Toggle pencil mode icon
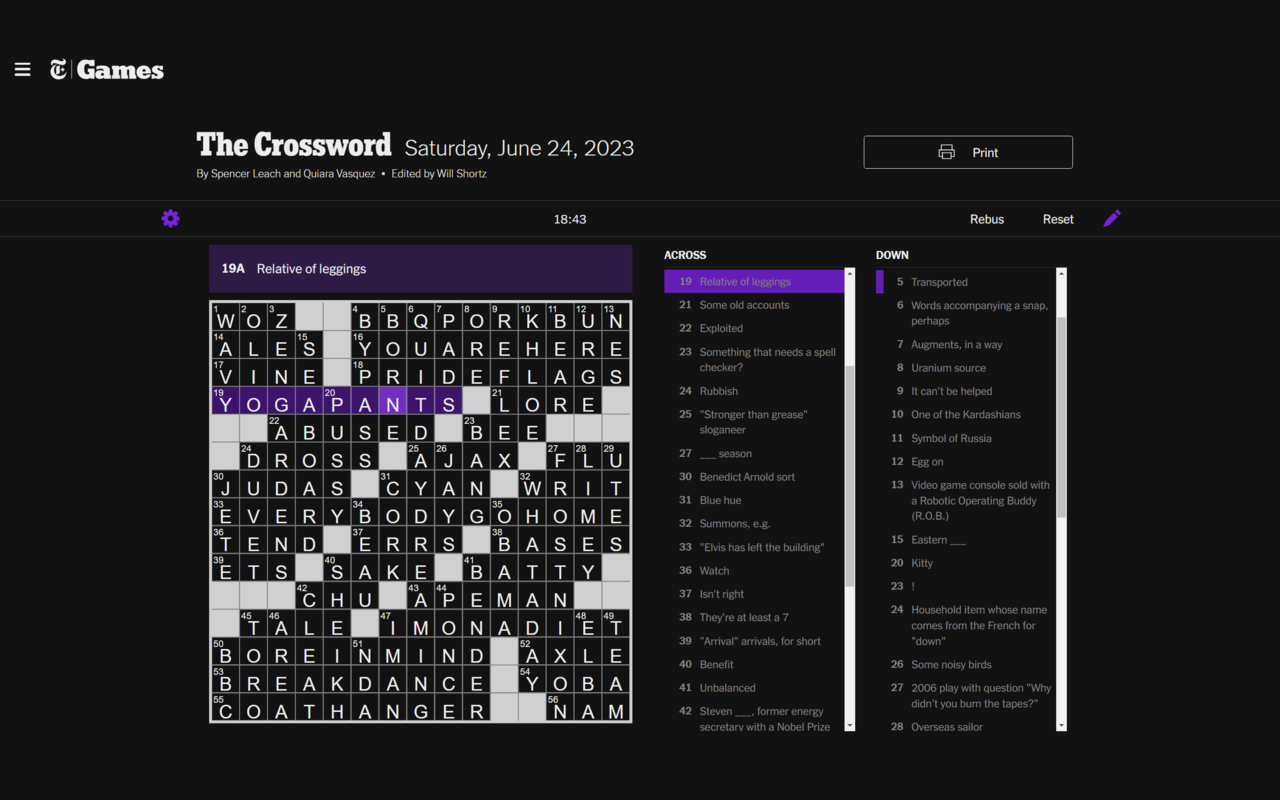1280x800 pixels. coord(1112,218)
